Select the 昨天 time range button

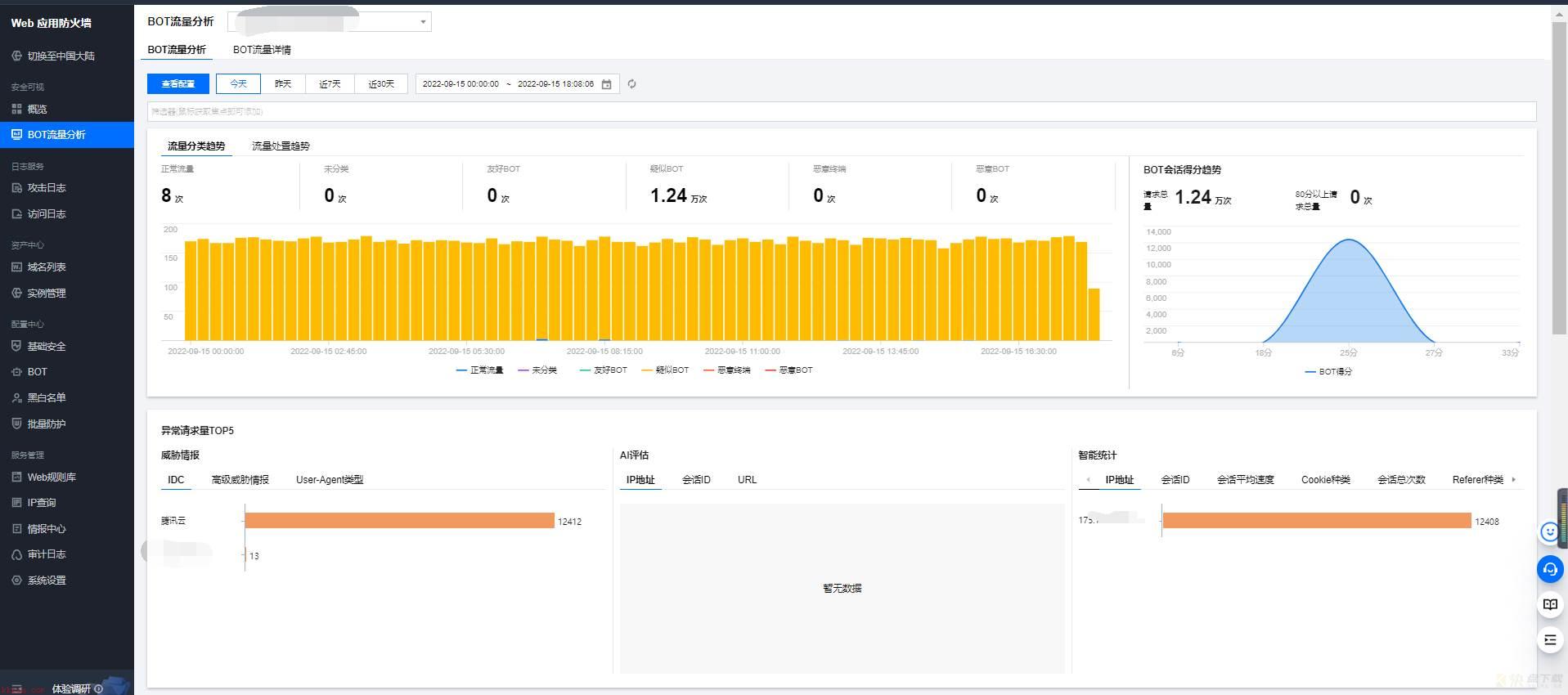pyautogui.click(x=283, y=83)
